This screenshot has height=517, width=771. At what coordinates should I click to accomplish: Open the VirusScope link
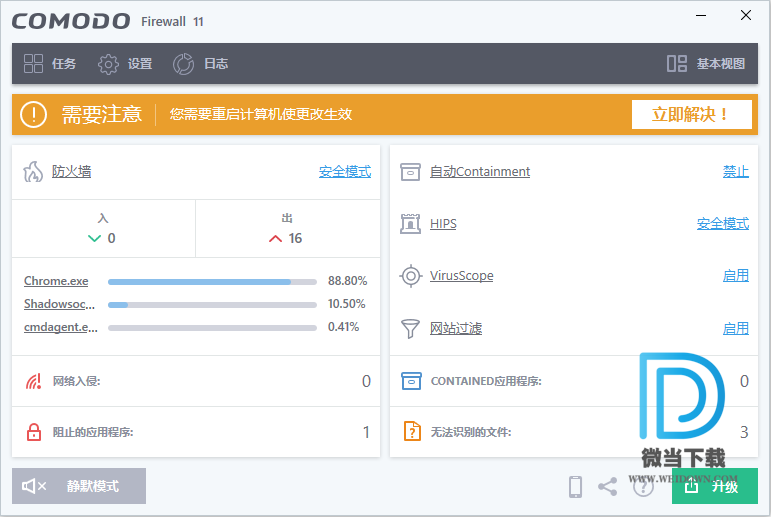(x=461, y=276)
